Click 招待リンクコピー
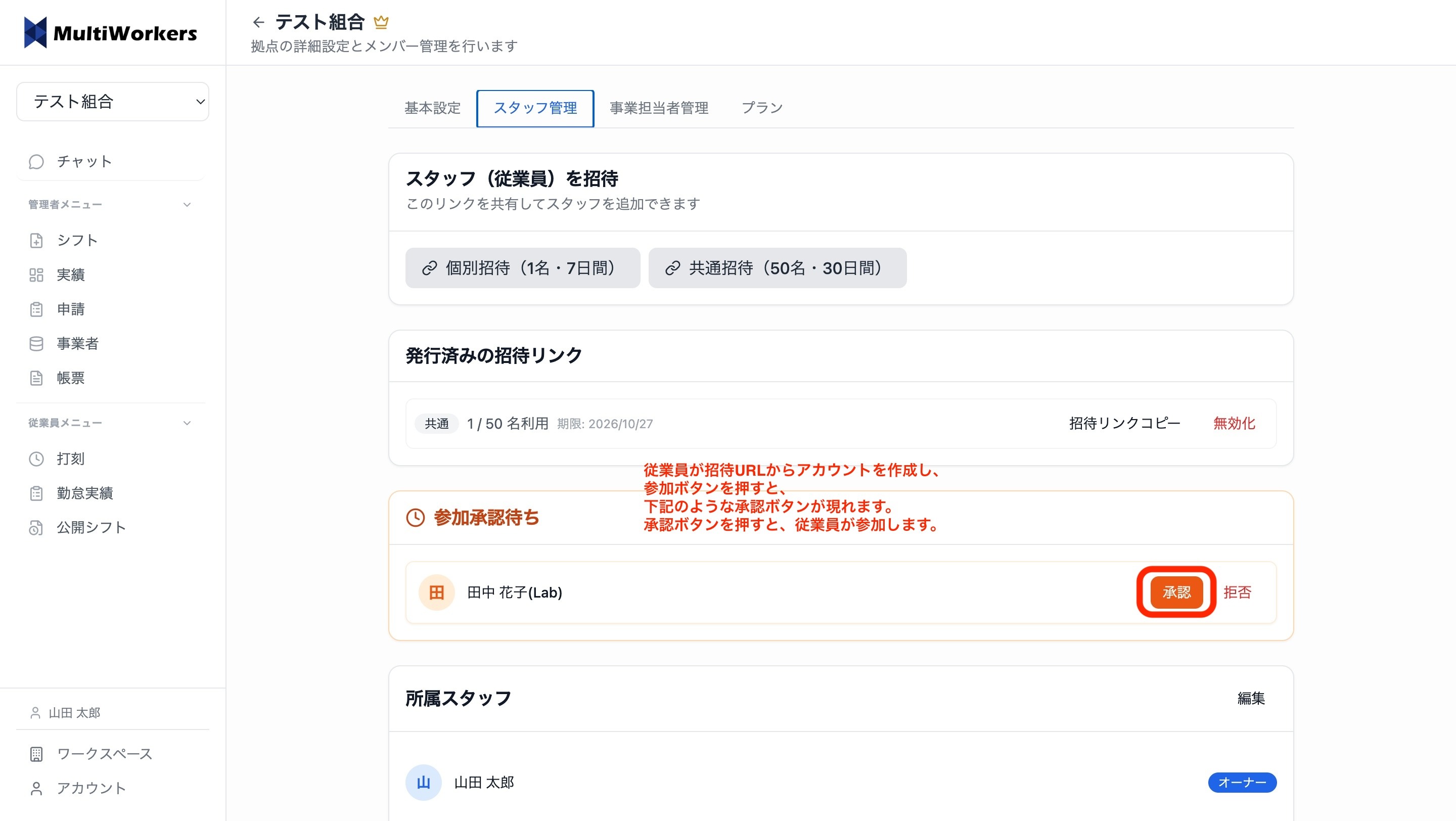Screen dimensions: 1456x821 click(x=1124, y=423)
